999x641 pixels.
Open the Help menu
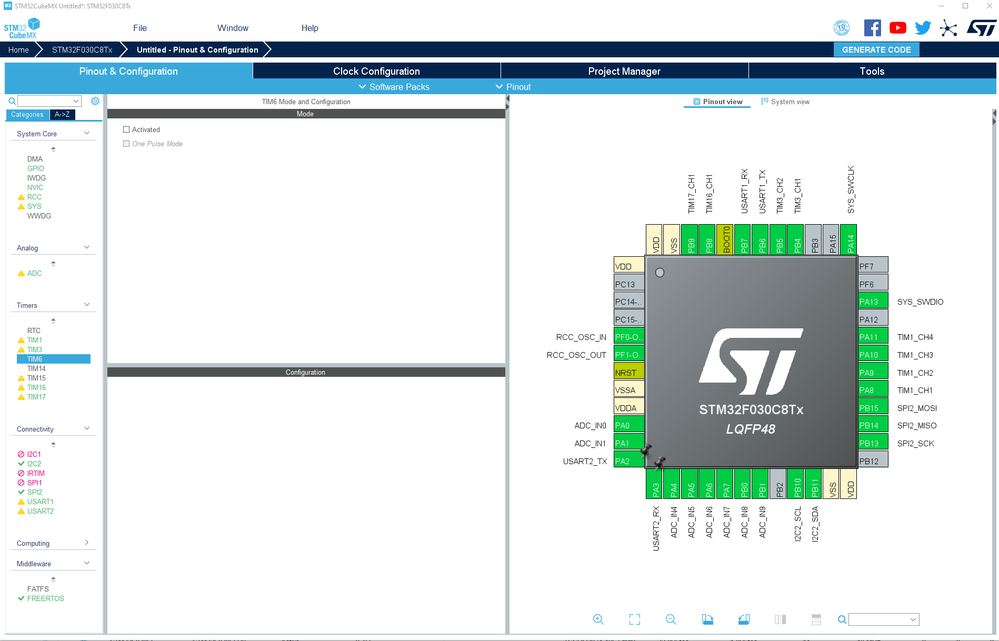click(x=310, y=28)
